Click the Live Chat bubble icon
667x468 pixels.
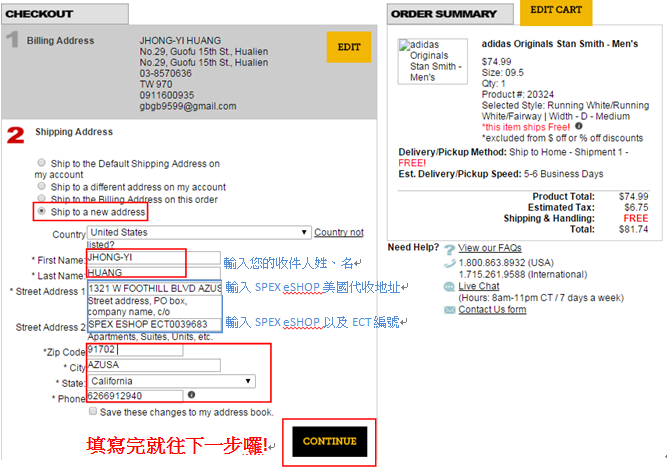[x=449, y=287]
